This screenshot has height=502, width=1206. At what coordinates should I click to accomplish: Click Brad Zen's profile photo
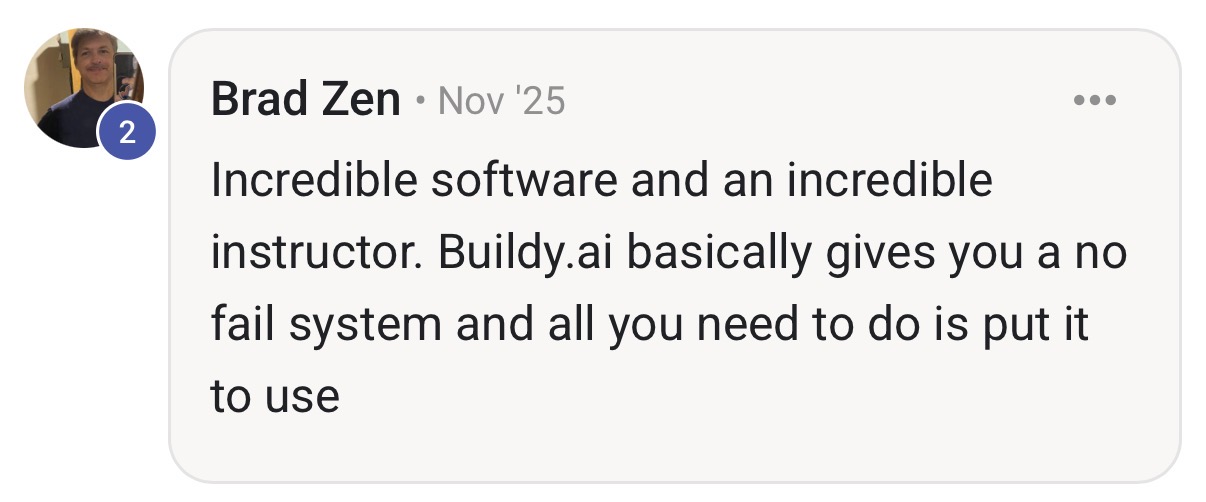(x=83, y=88)
